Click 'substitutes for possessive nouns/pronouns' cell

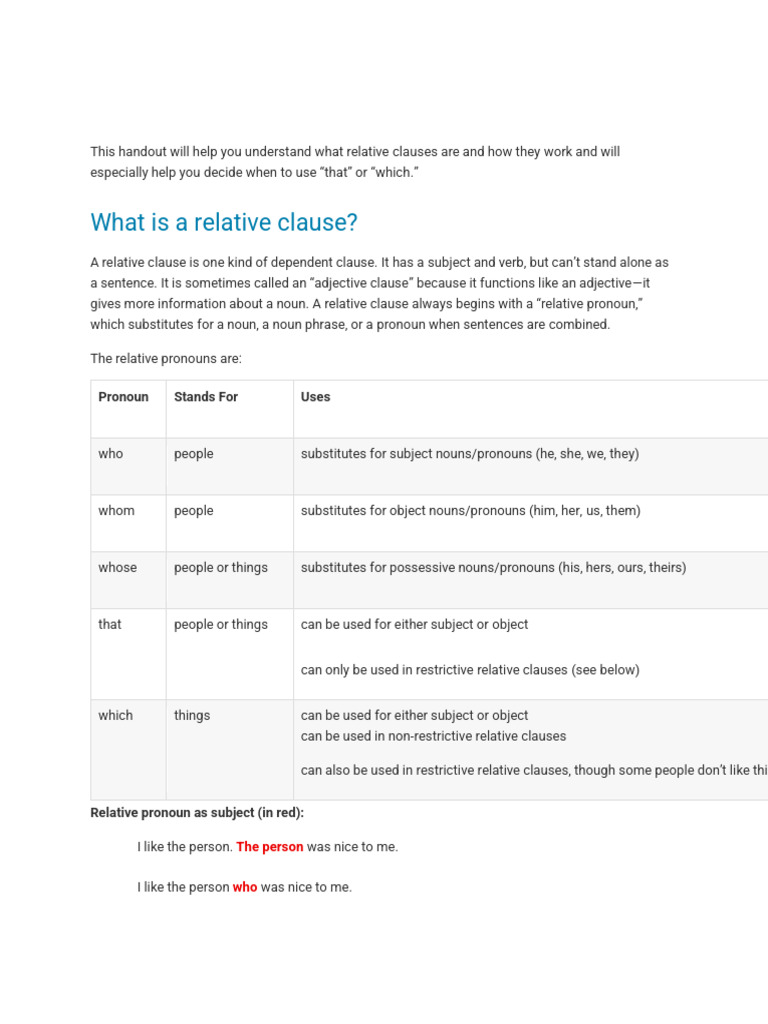click(x=493, y=568)
